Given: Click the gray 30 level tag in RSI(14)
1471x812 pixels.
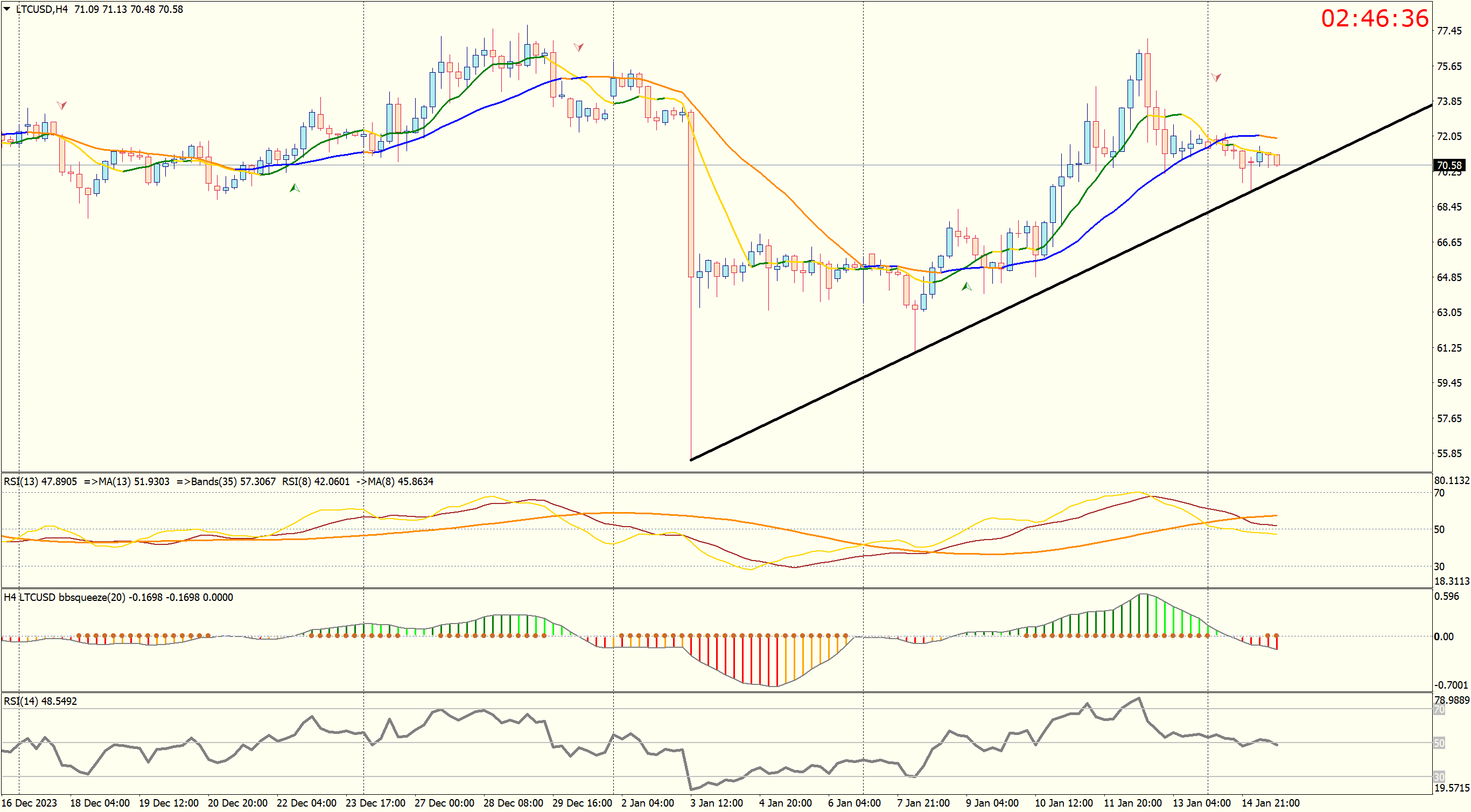Looking at the screenshot, I should pyautogui.click(x=1440, y=776).
